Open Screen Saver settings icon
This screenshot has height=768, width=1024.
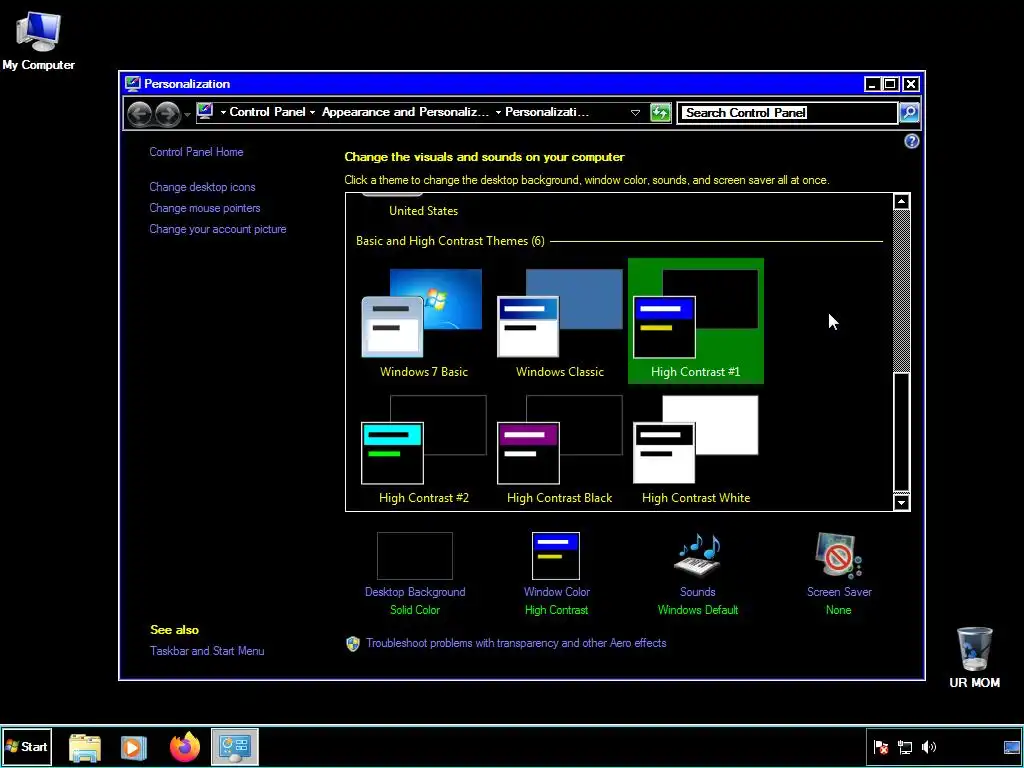pos(839,555)
